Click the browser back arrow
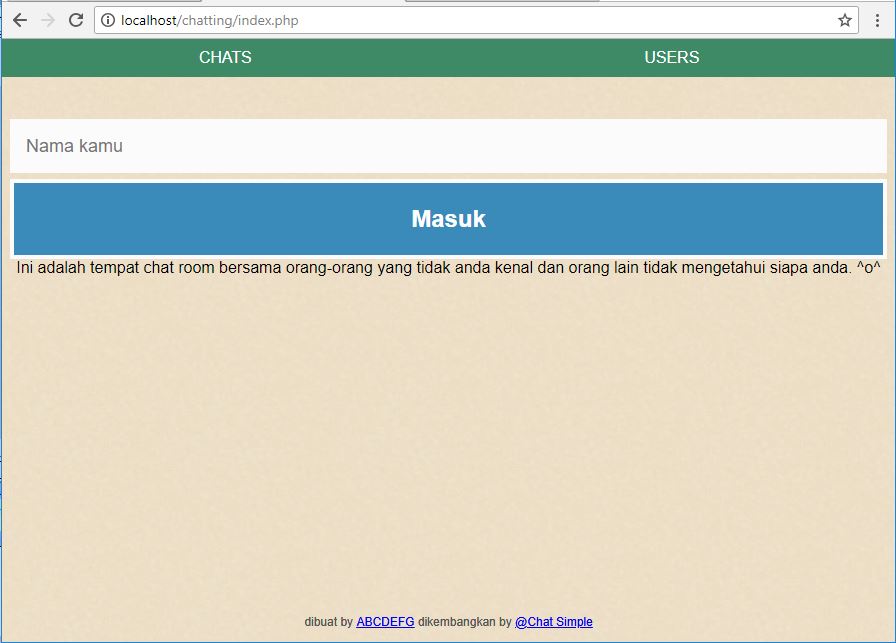Viewport: 896px width, 643px height. [x=19, y=20]
